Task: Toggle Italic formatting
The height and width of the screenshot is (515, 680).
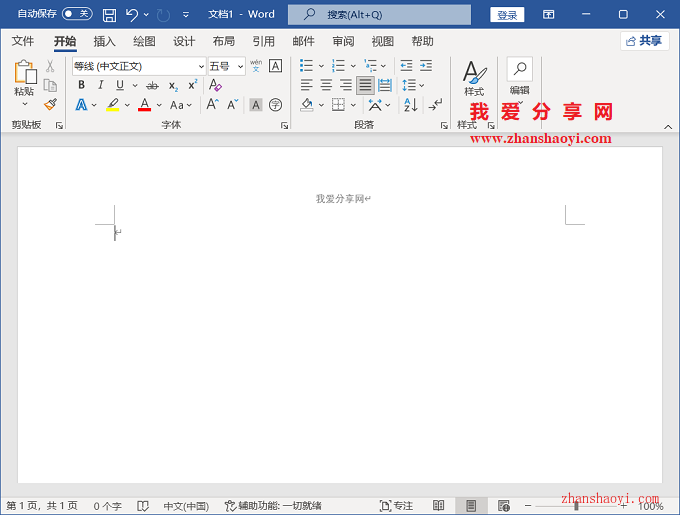Action: [x=101, y=85]
